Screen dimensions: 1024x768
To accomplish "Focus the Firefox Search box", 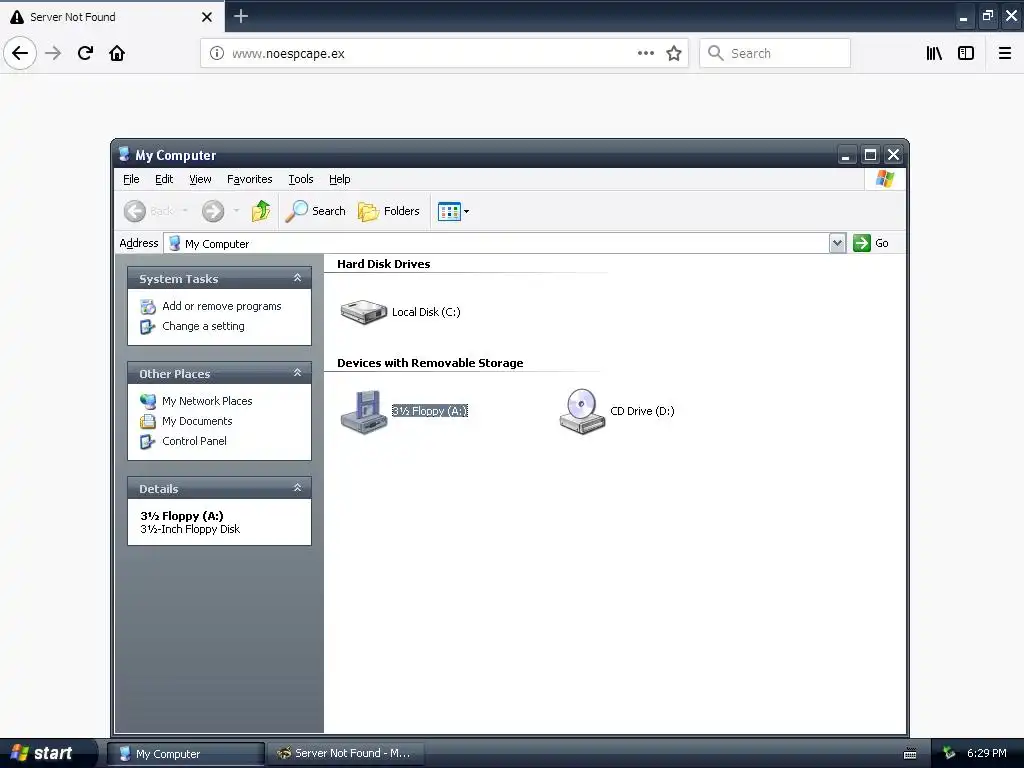I will 775,53.
